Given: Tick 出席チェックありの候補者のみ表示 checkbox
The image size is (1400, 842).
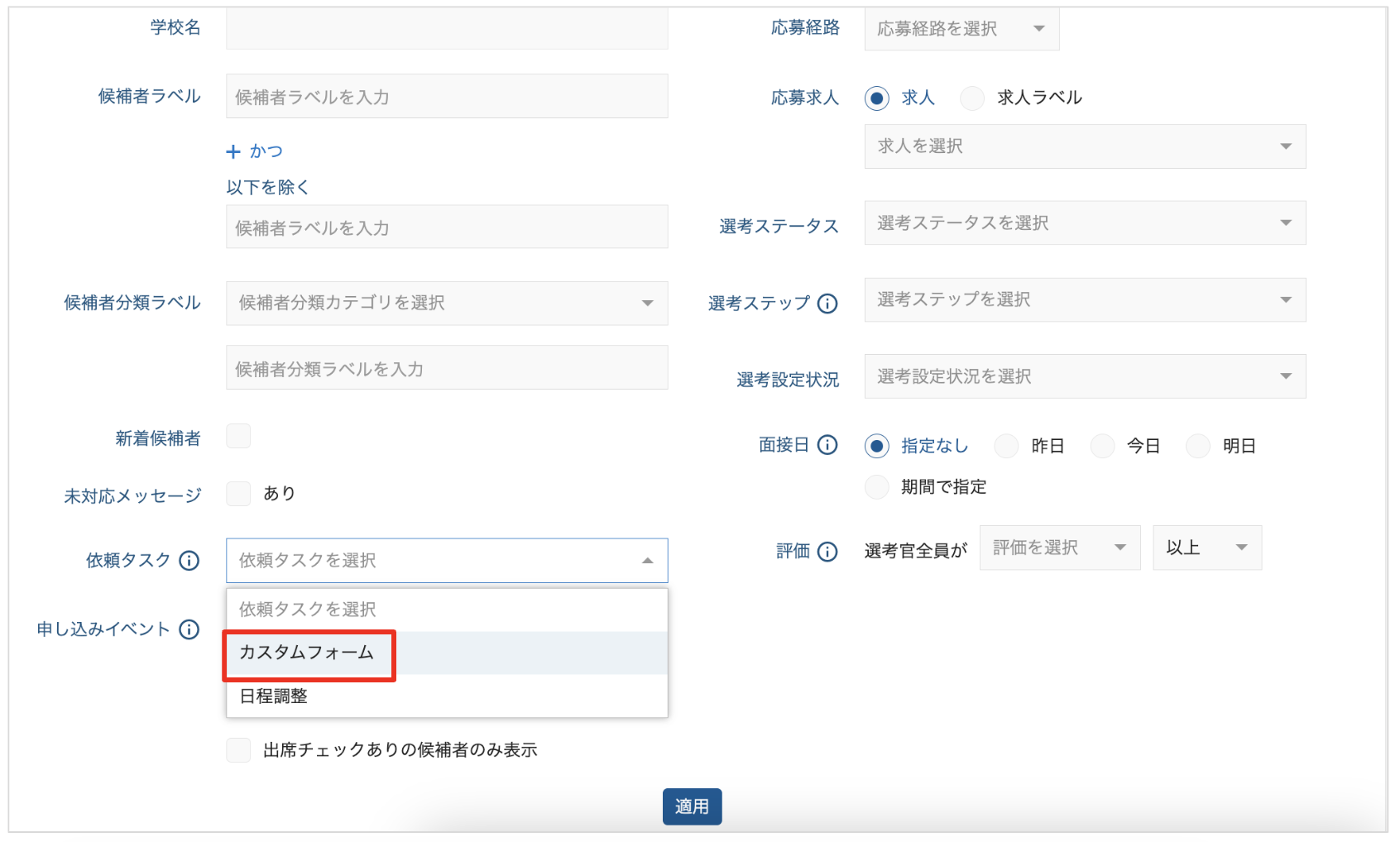Looking at the screenshot, I should (x=238, y=750).
